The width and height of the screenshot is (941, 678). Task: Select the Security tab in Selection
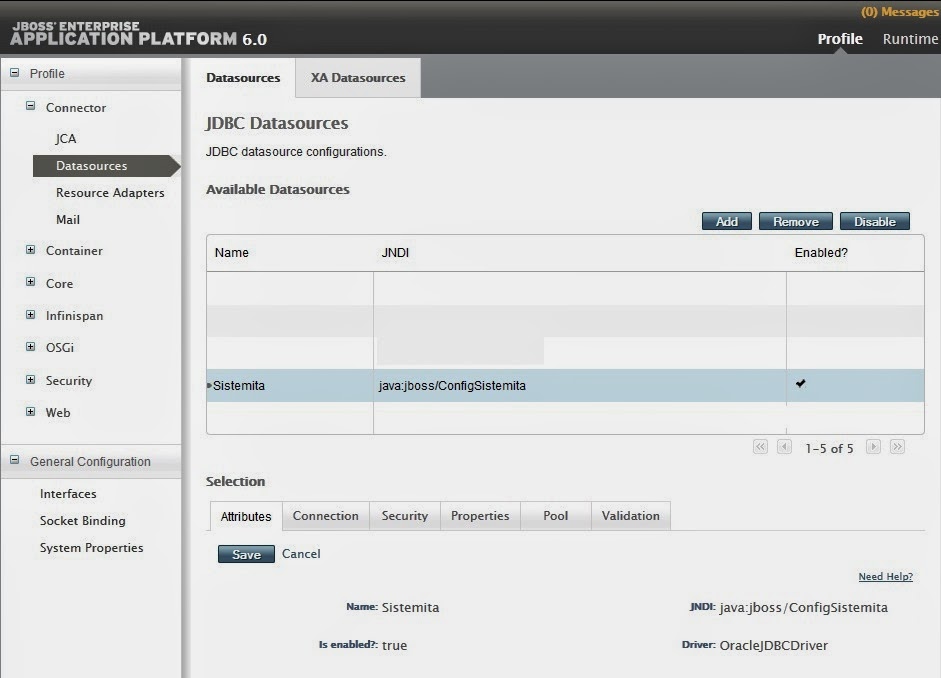(405, 516)
